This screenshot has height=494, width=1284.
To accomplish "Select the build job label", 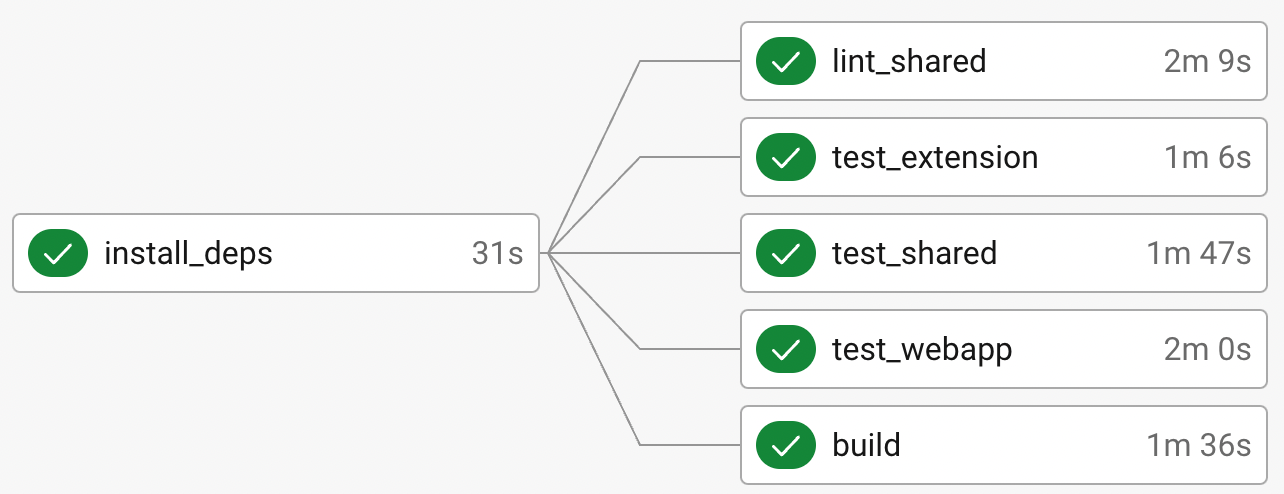I will click(866, 445).
